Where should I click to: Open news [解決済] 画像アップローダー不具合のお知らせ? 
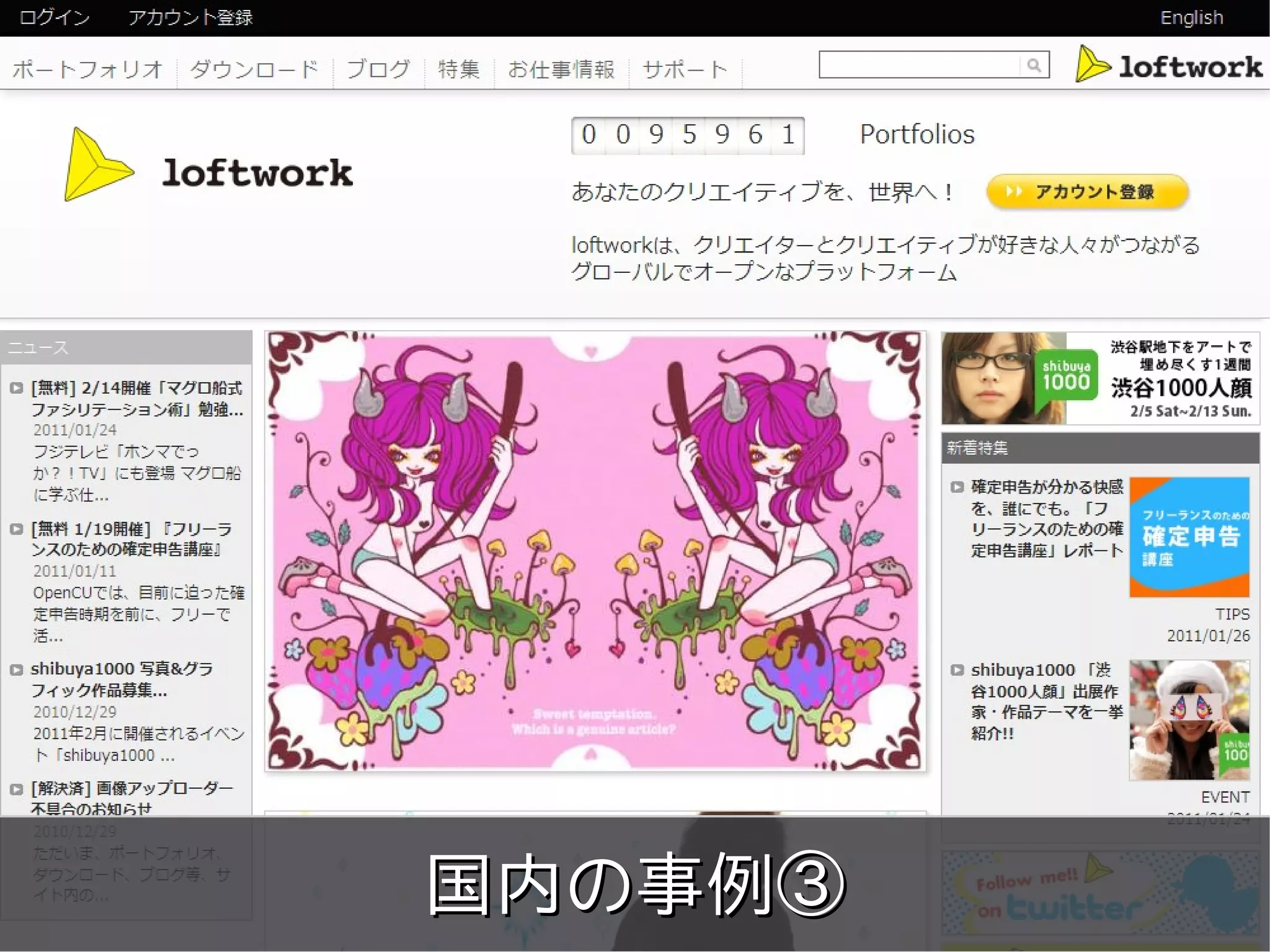(x=131, y=798)
